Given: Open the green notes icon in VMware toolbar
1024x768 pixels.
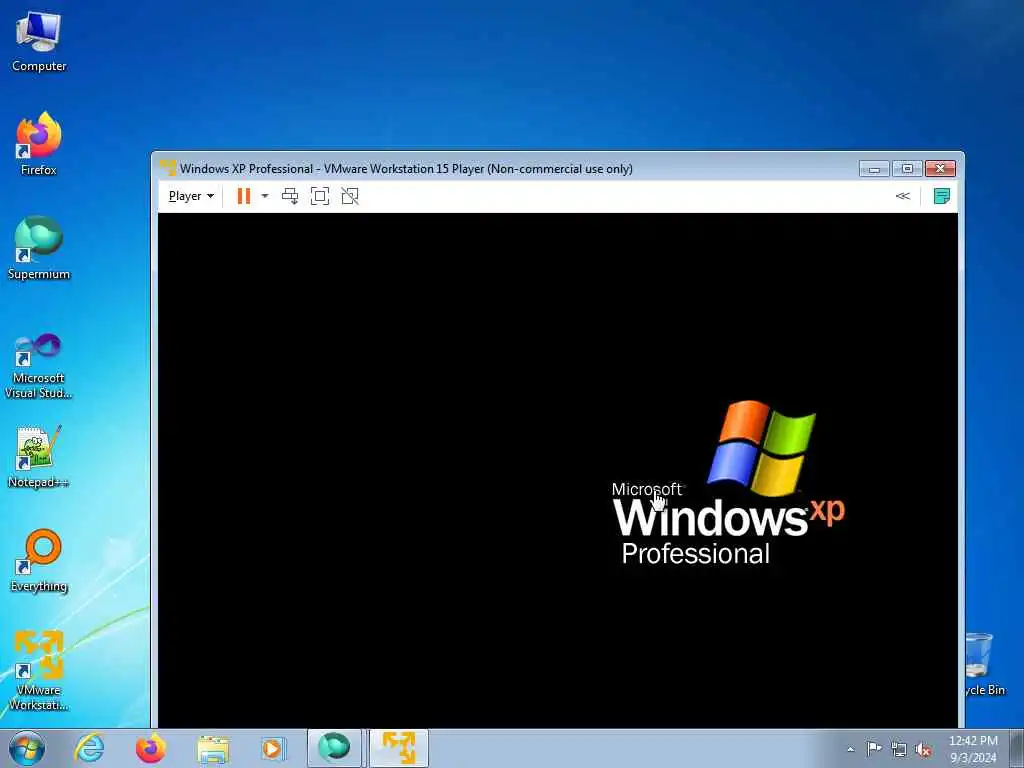Looking at the screenshot, I should tap(942, 196).
